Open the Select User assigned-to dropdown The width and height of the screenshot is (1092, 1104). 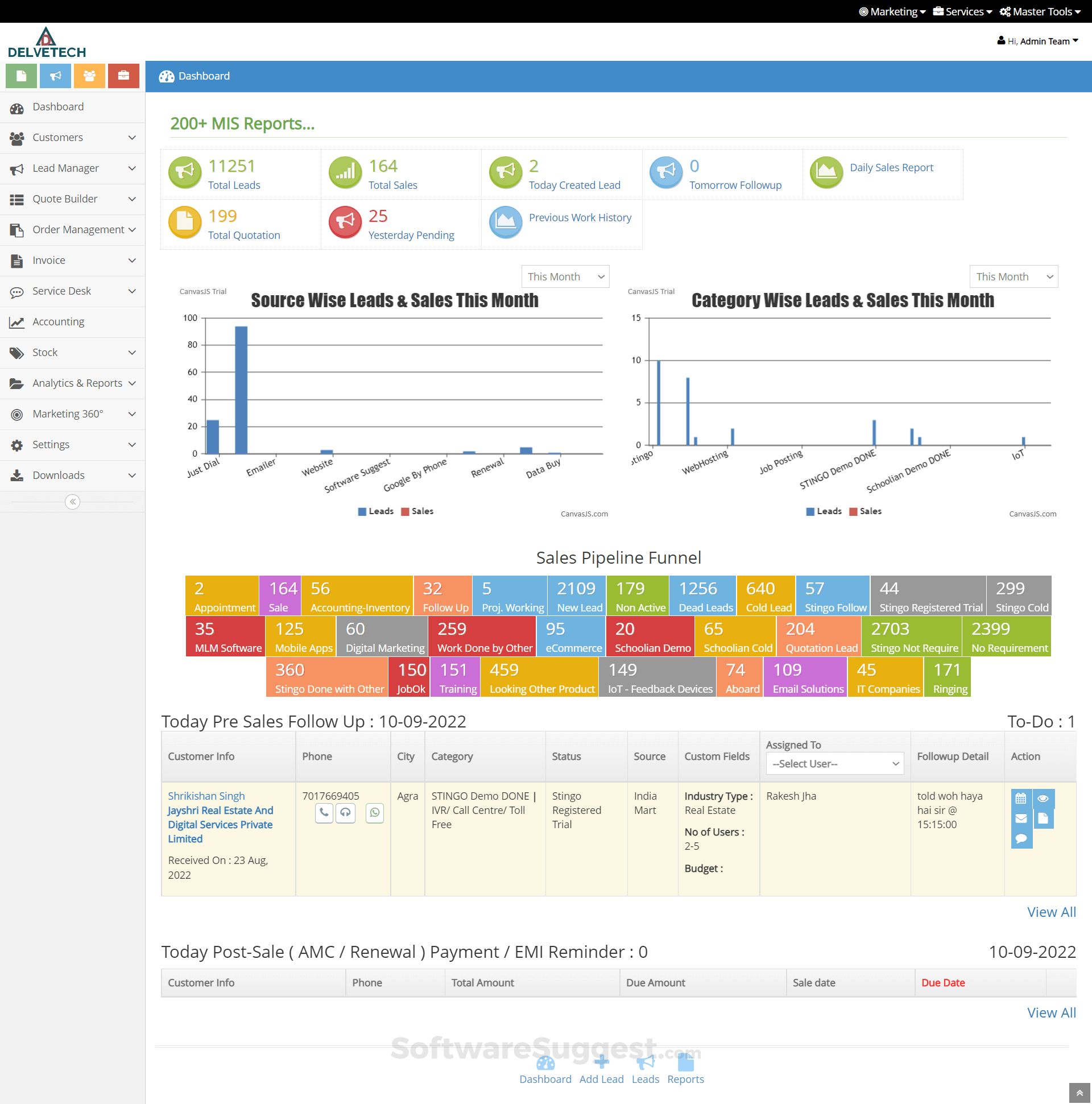[834, 763]
